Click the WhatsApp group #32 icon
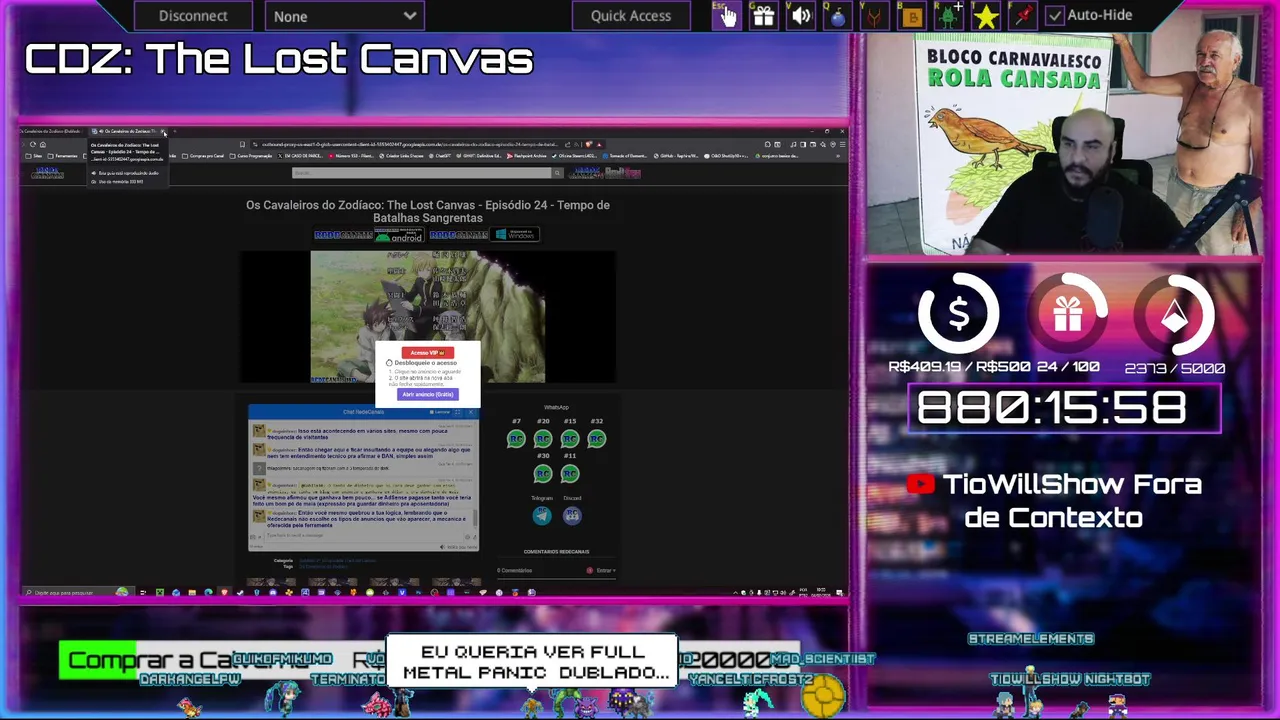1280x720 pixels. (597, 439)
